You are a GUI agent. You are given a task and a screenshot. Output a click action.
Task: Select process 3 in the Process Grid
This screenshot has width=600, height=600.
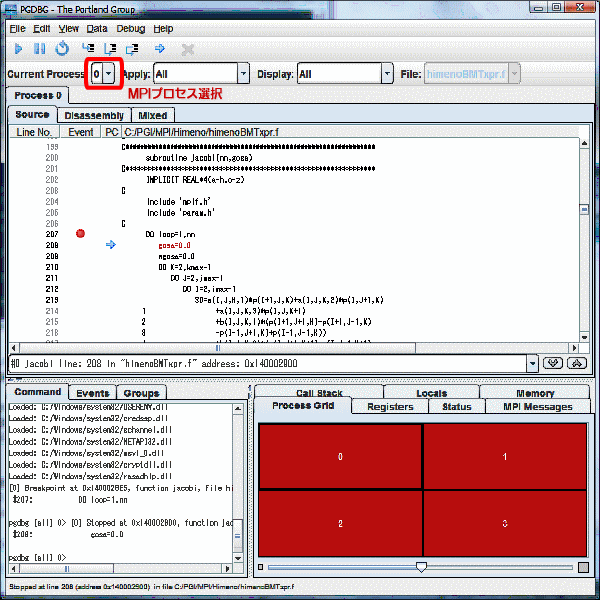click(505, 523)
